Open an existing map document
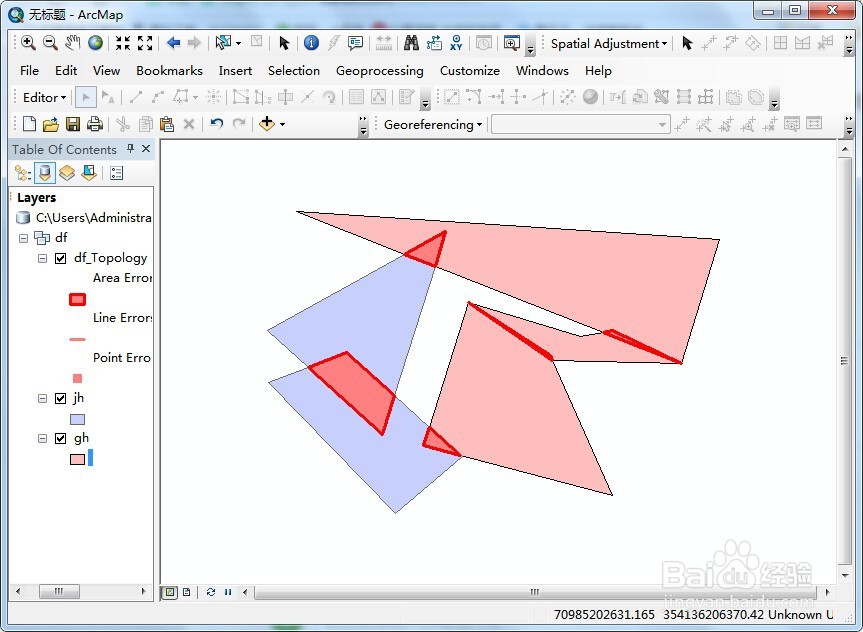The width and height of the screenshot is (863, 632). point(51,124)
